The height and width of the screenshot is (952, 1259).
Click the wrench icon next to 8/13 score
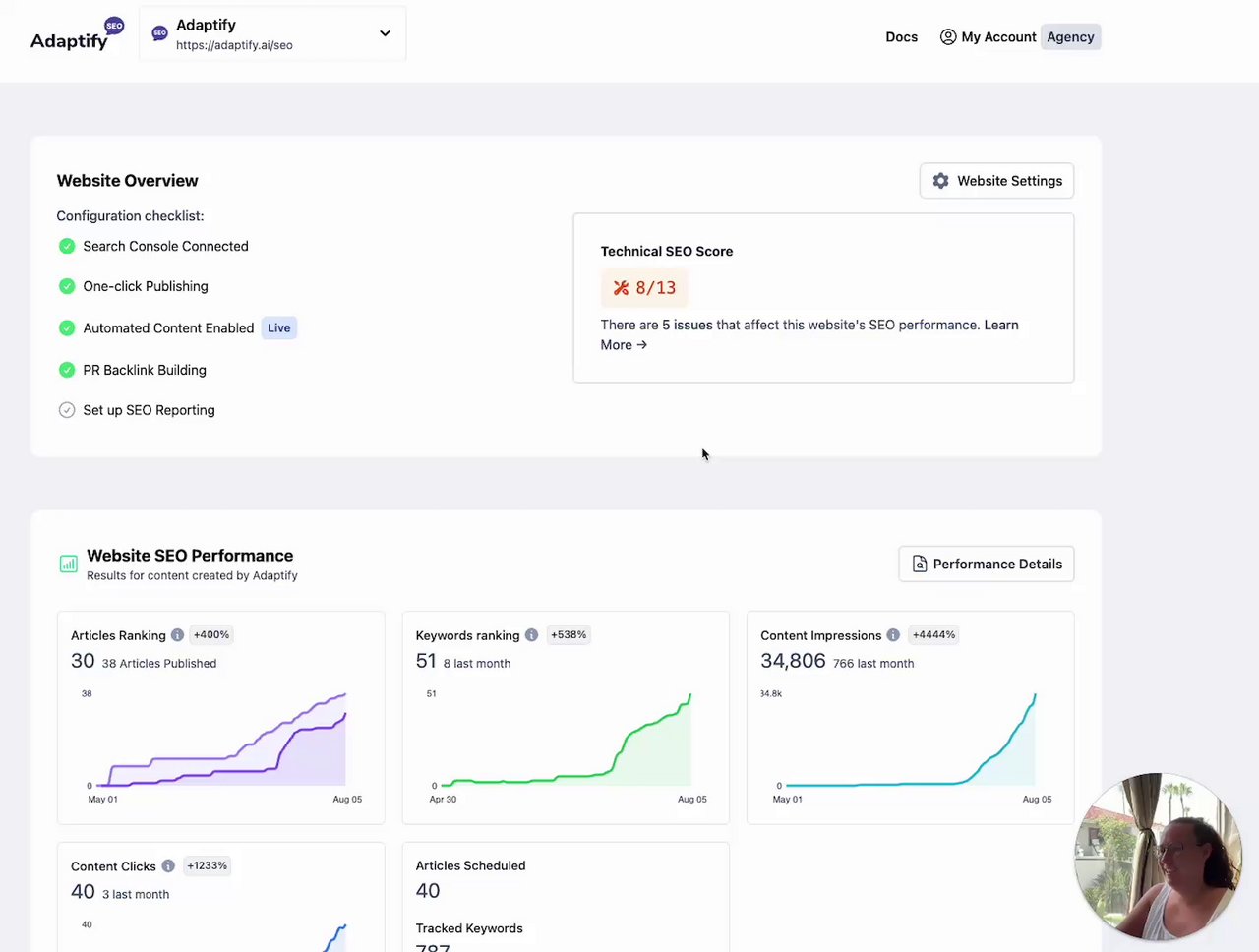click(x=621, y=288)
